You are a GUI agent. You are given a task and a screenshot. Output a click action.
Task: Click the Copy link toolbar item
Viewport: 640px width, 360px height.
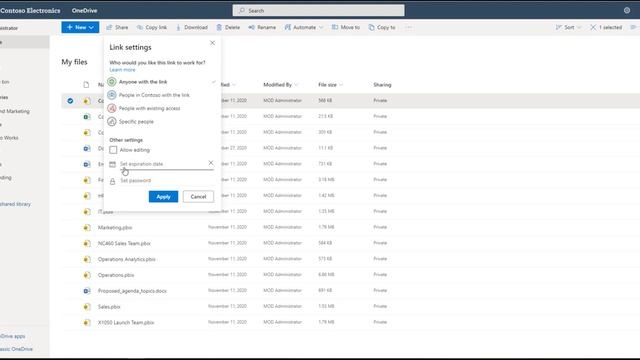[152, 27]
